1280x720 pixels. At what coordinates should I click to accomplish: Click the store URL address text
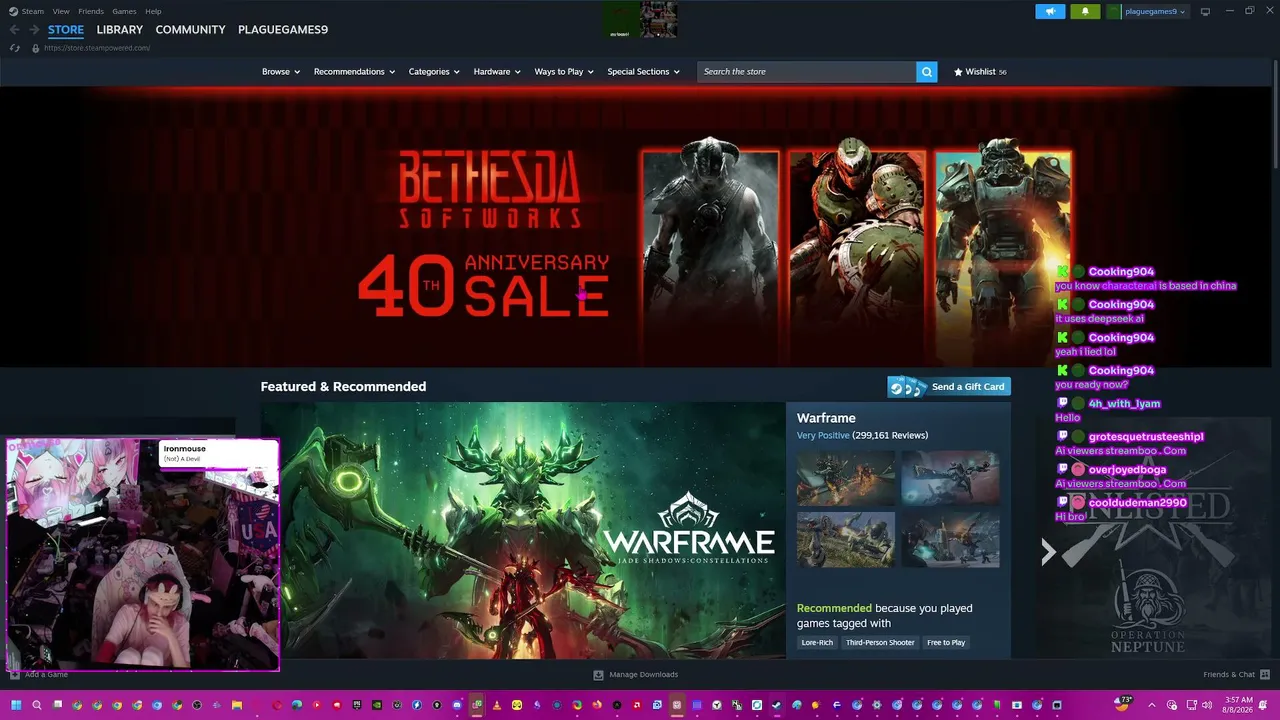(97, 48)
